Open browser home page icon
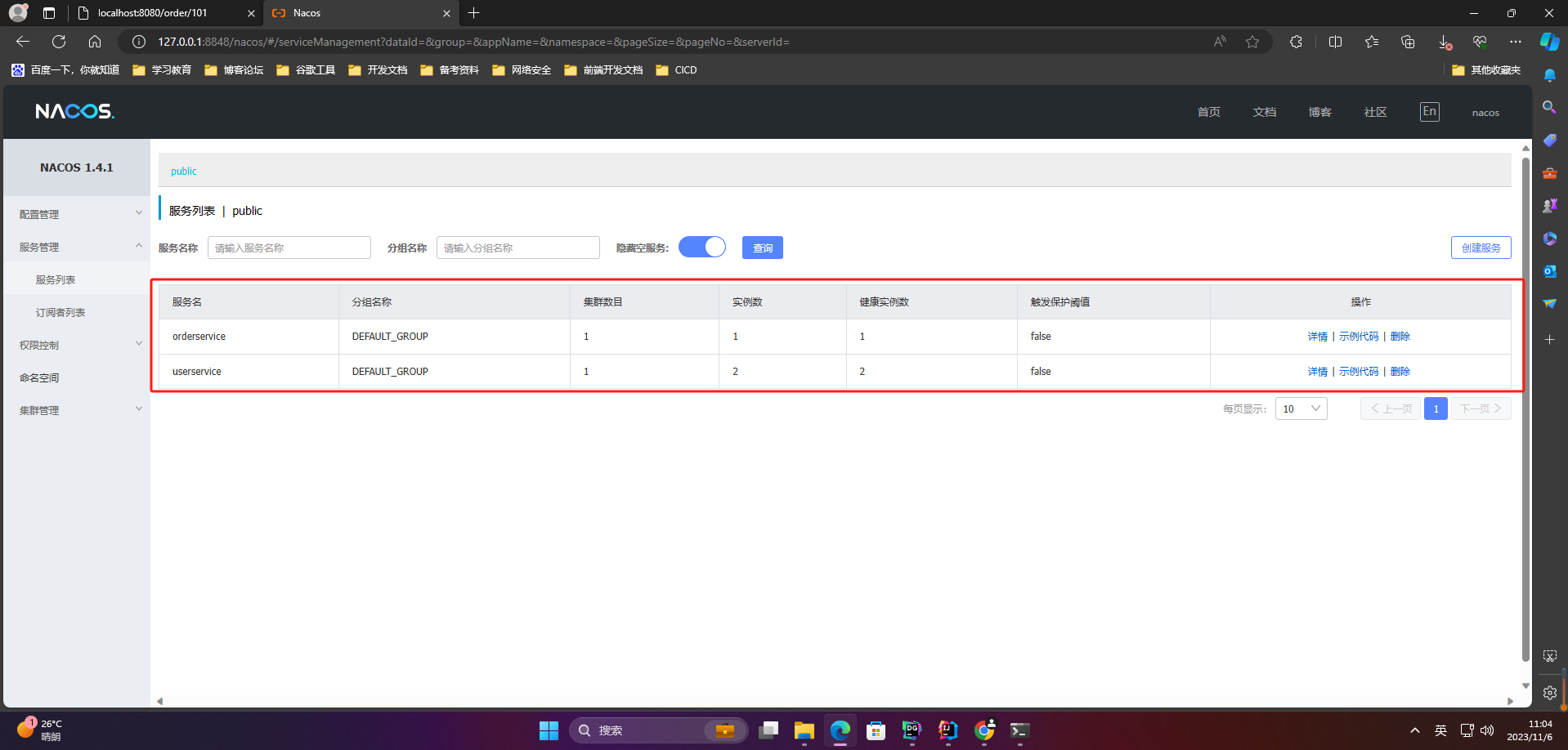1568x750 pixels. [x=95, y=42]
